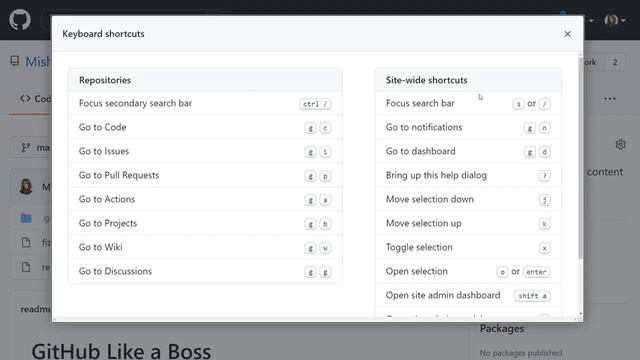Click the 'Go to notifications' row
Viewport: 640px width, 360px height.
(x=468, y=127)
